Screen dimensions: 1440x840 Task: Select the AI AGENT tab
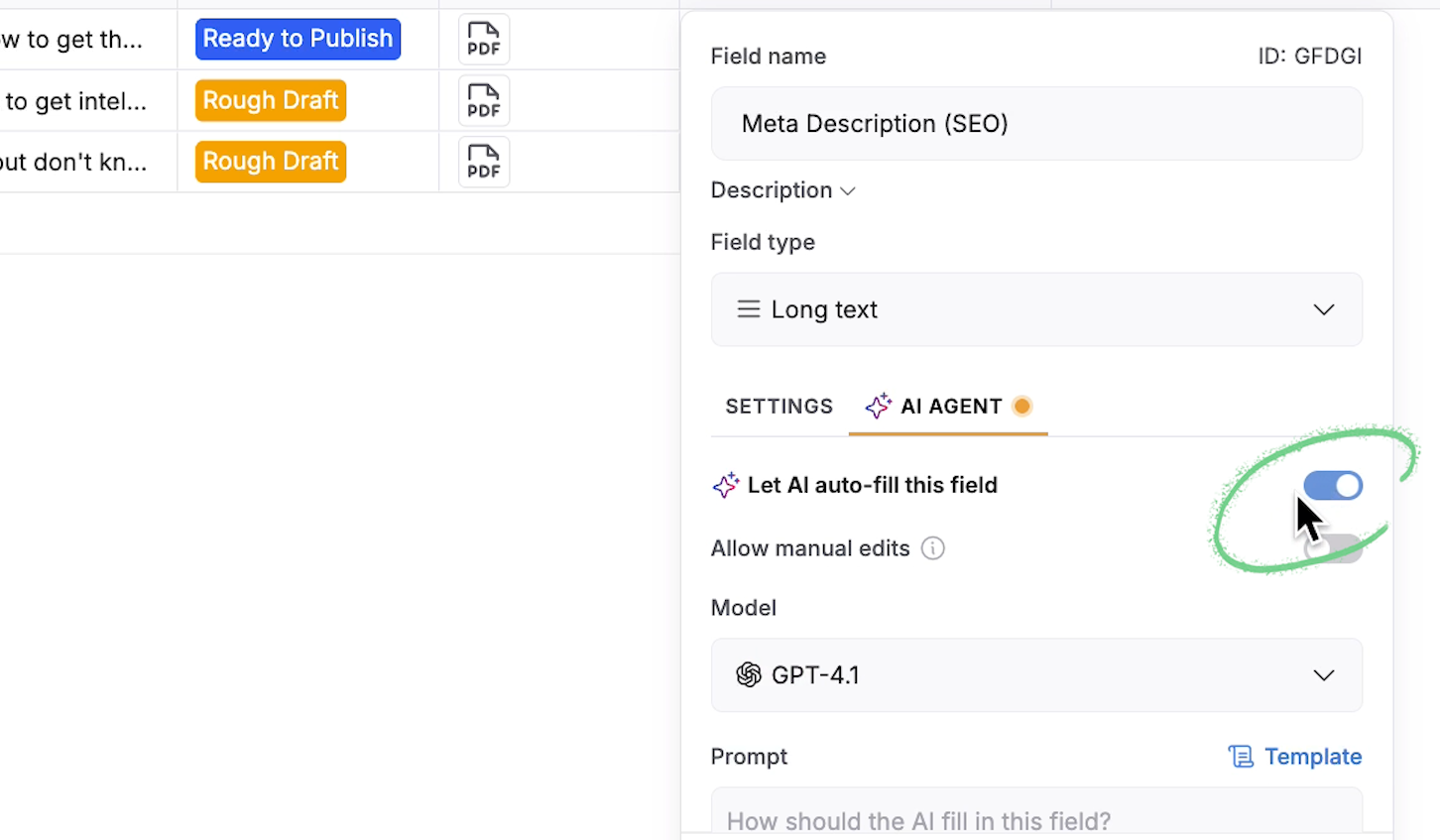tap(949, 406)
